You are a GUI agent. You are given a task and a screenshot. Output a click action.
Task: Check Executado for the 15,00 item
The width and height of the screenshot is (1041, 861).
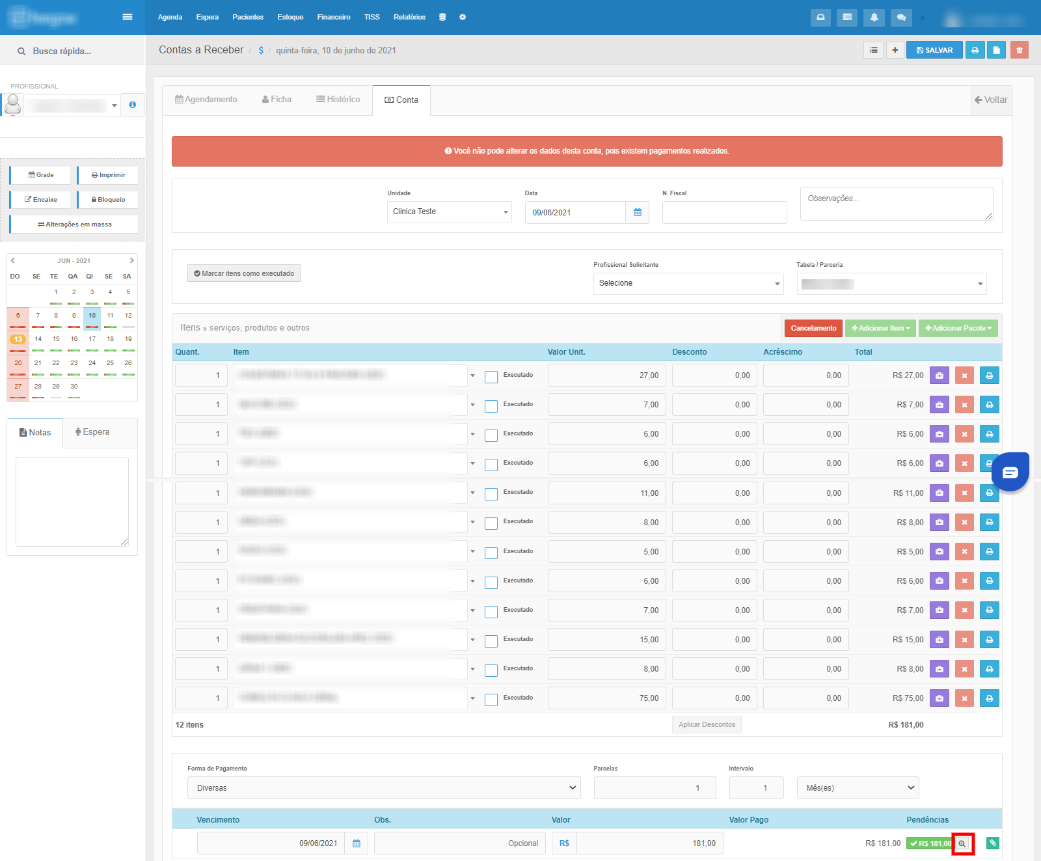click(491, 641)
